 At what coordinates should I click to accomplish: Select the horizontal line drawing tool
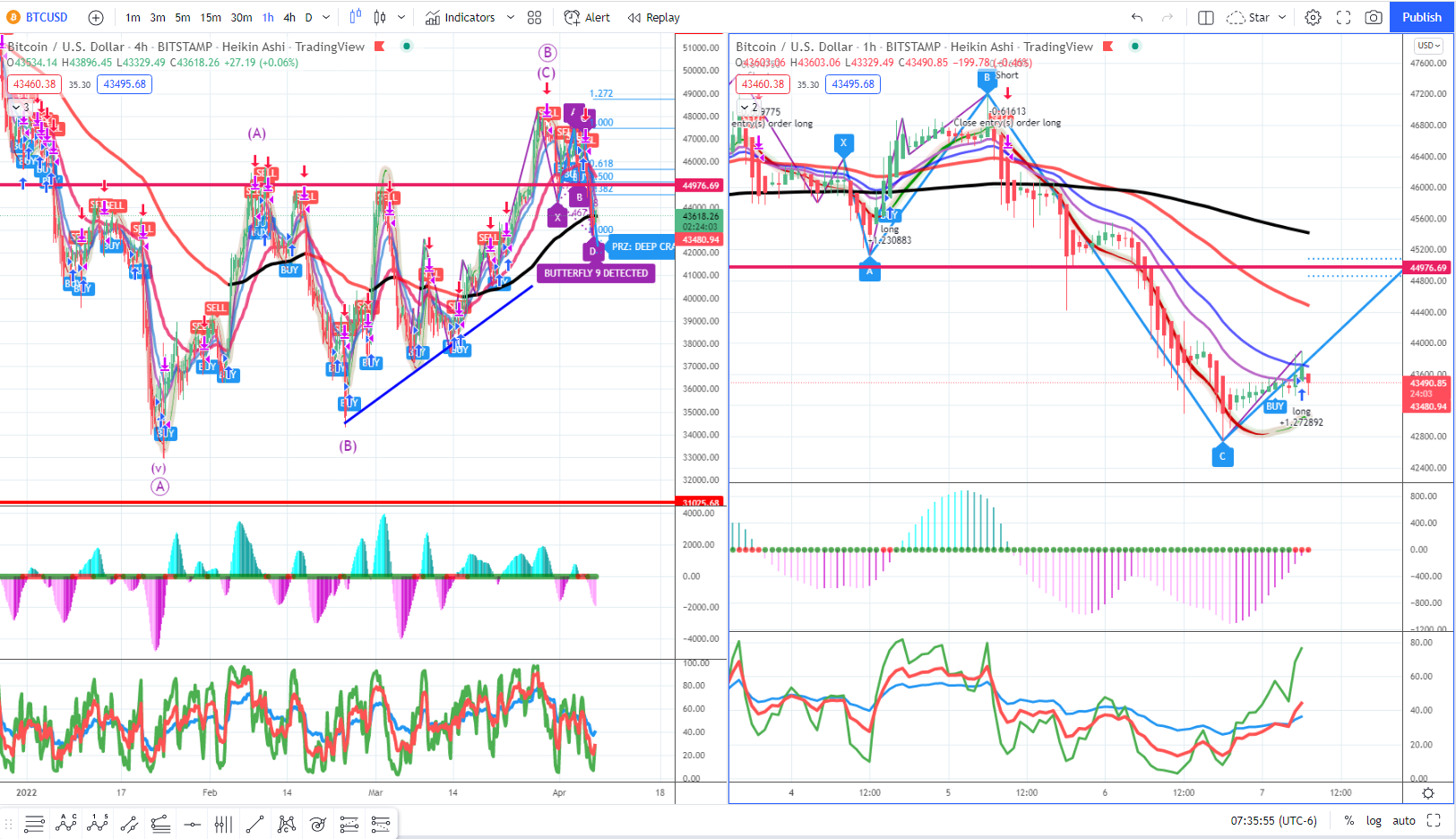[x=192, y=824]
